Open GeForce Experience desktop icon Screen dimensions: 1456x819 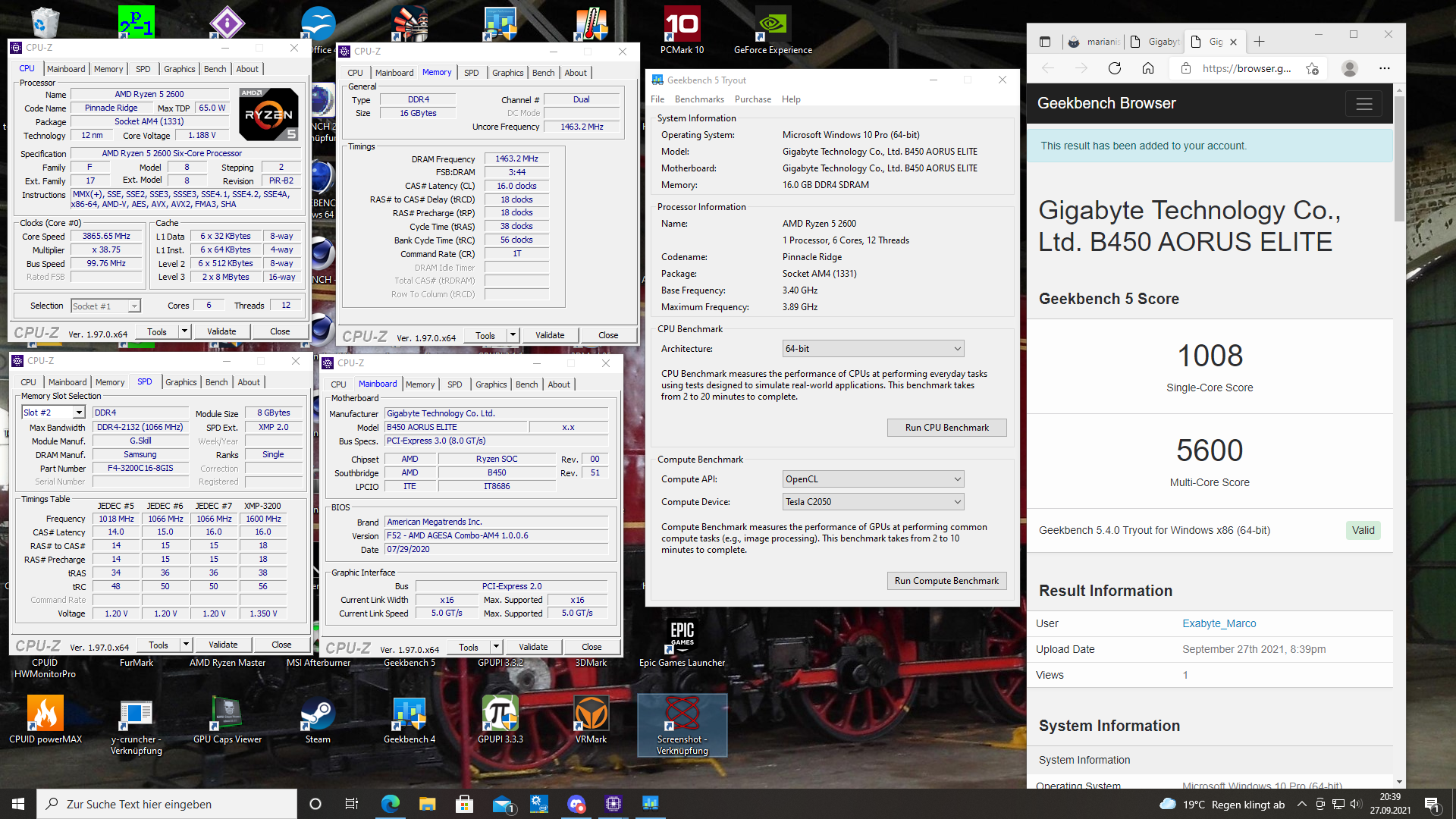click(x=773, y=30)
